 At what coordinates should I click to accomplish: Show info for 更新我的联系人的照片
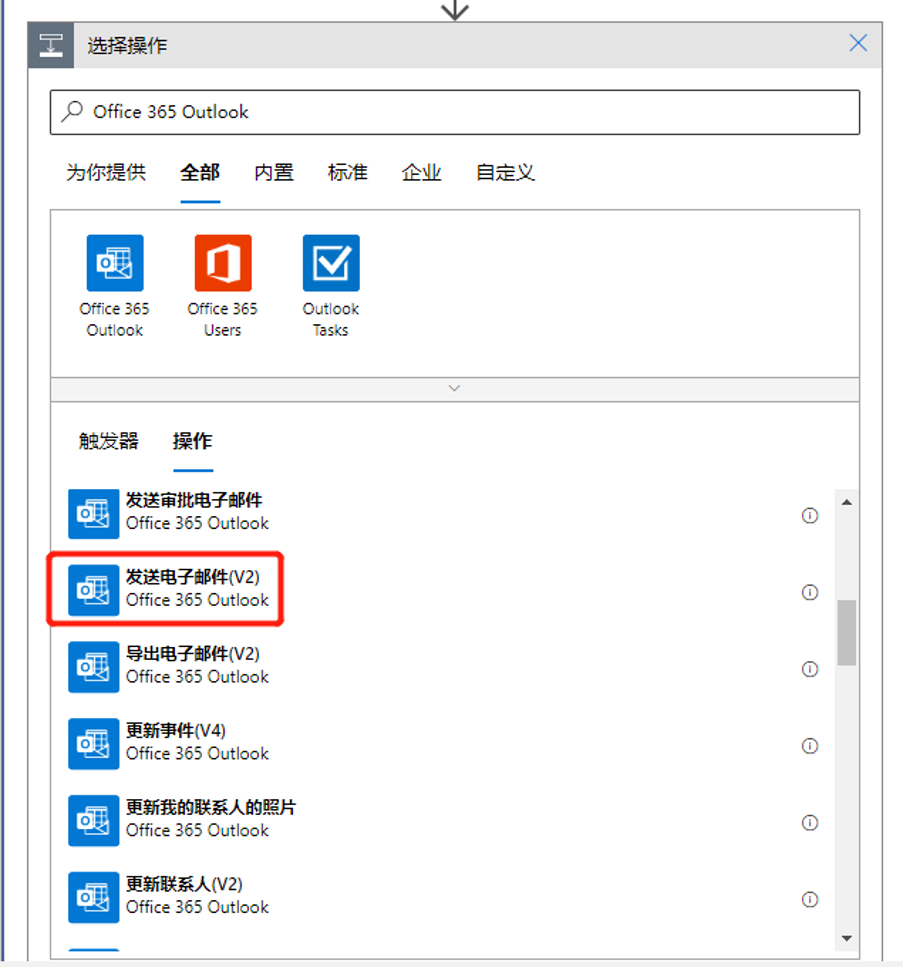point(810,823)
